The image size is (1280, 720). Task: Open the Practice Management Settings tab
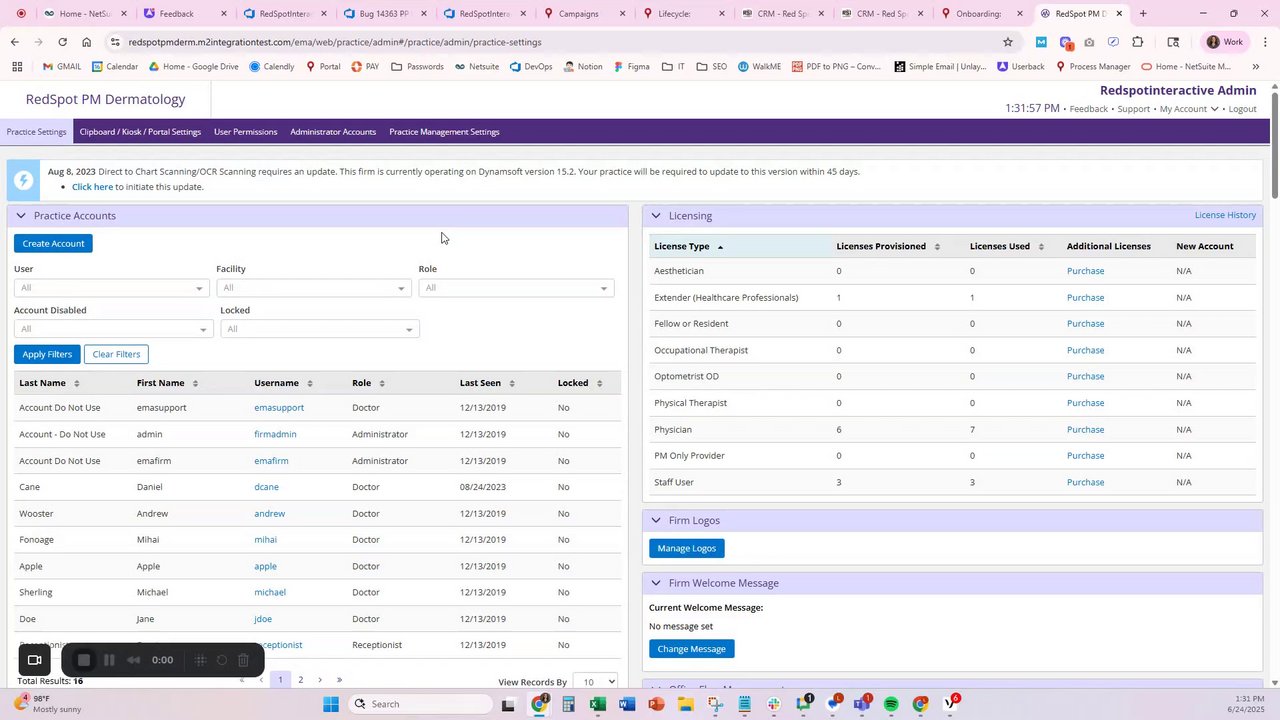[x=444, y=132]
